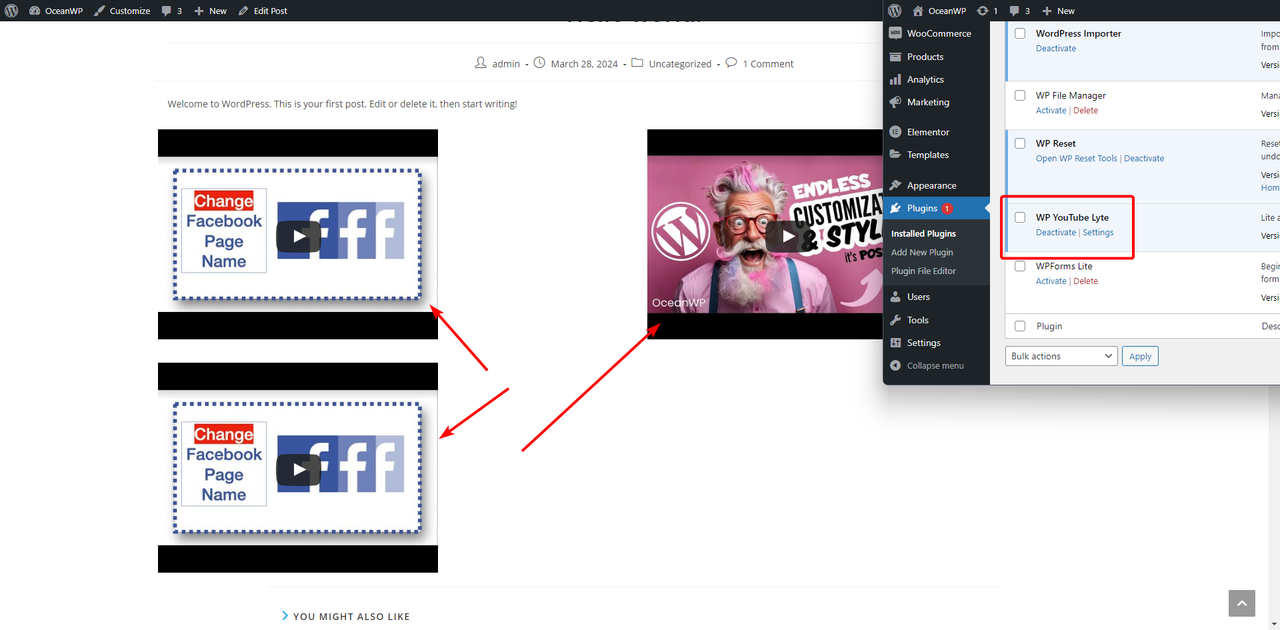Open OceanWP site menu in left admin bar

coord(56,11)
